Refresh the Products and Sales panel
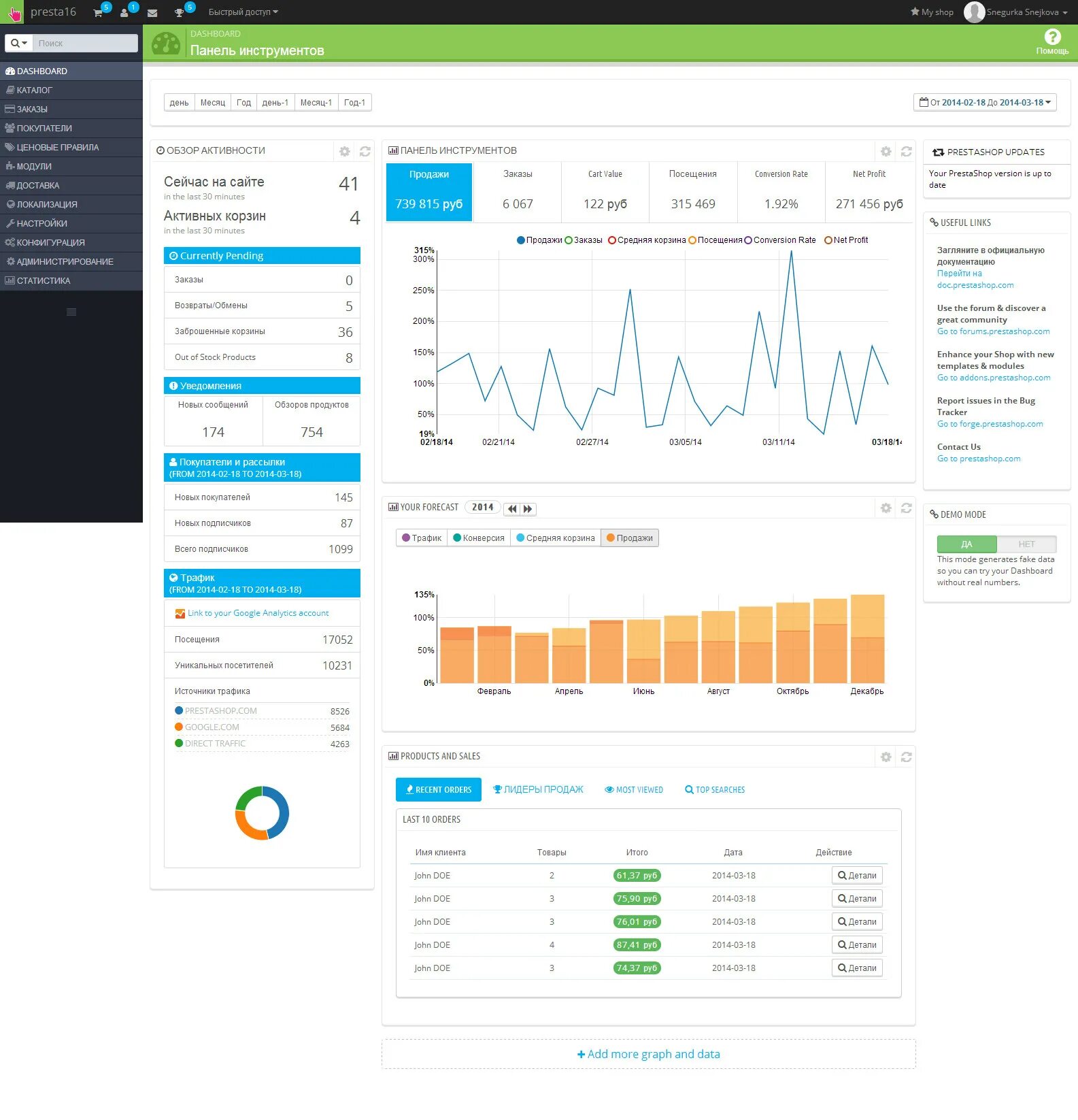 tap(907, 757)
